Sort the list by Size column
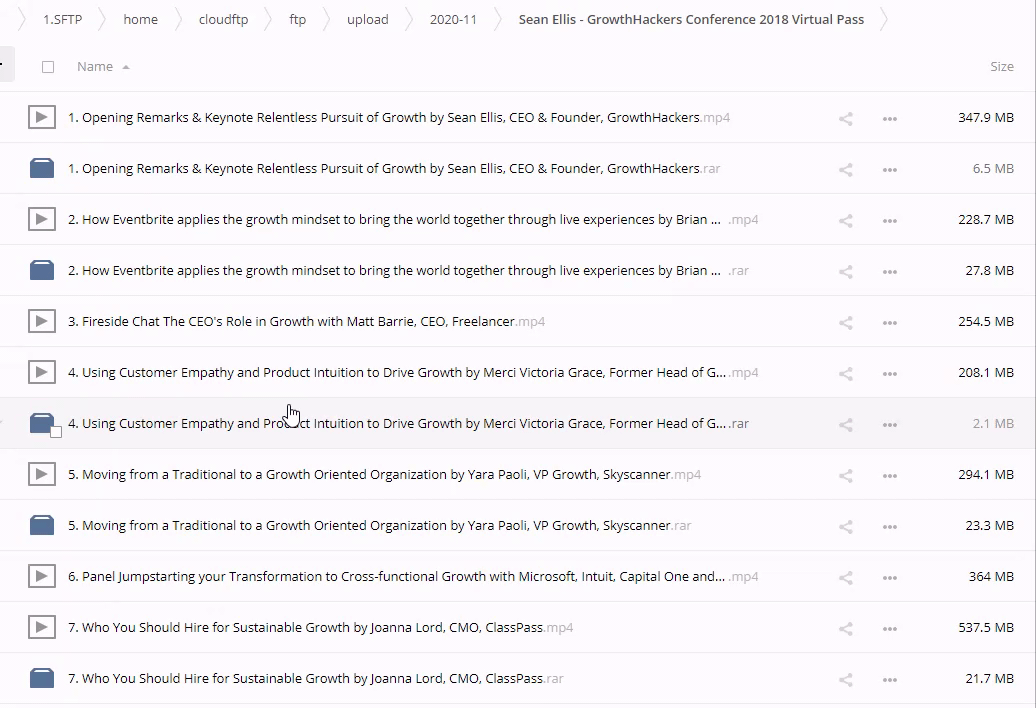Viewport: 1036px width, 708px height. click(1001, 67)
